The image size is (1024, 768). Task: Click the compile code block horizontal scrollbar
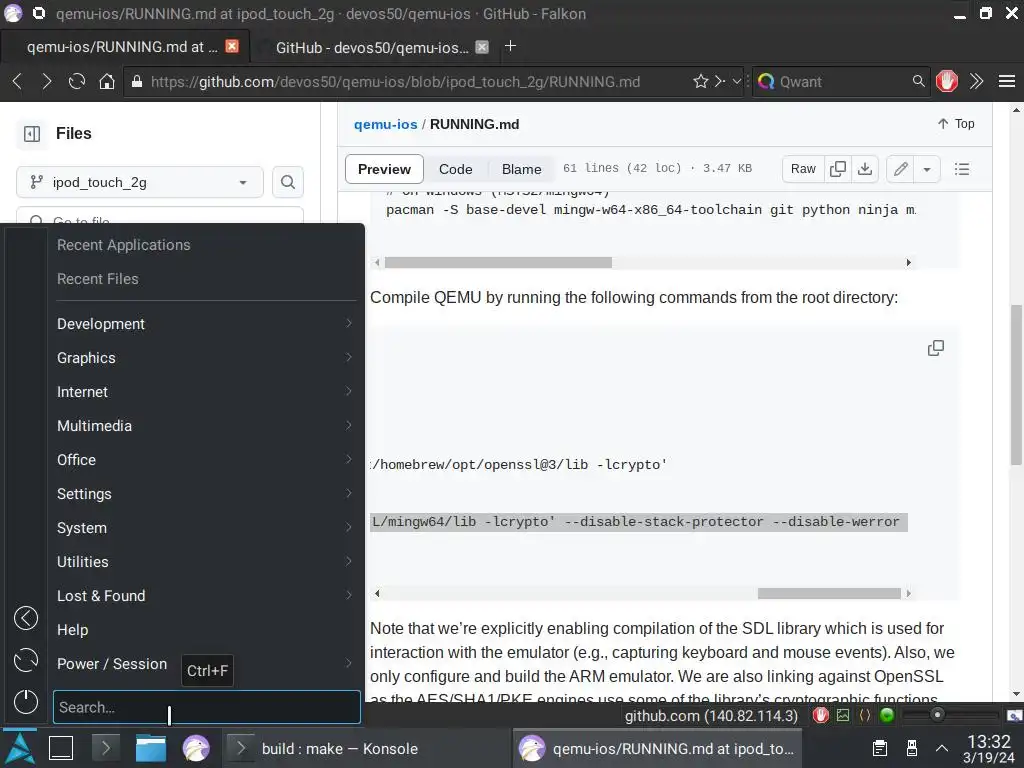click(829, 594)
